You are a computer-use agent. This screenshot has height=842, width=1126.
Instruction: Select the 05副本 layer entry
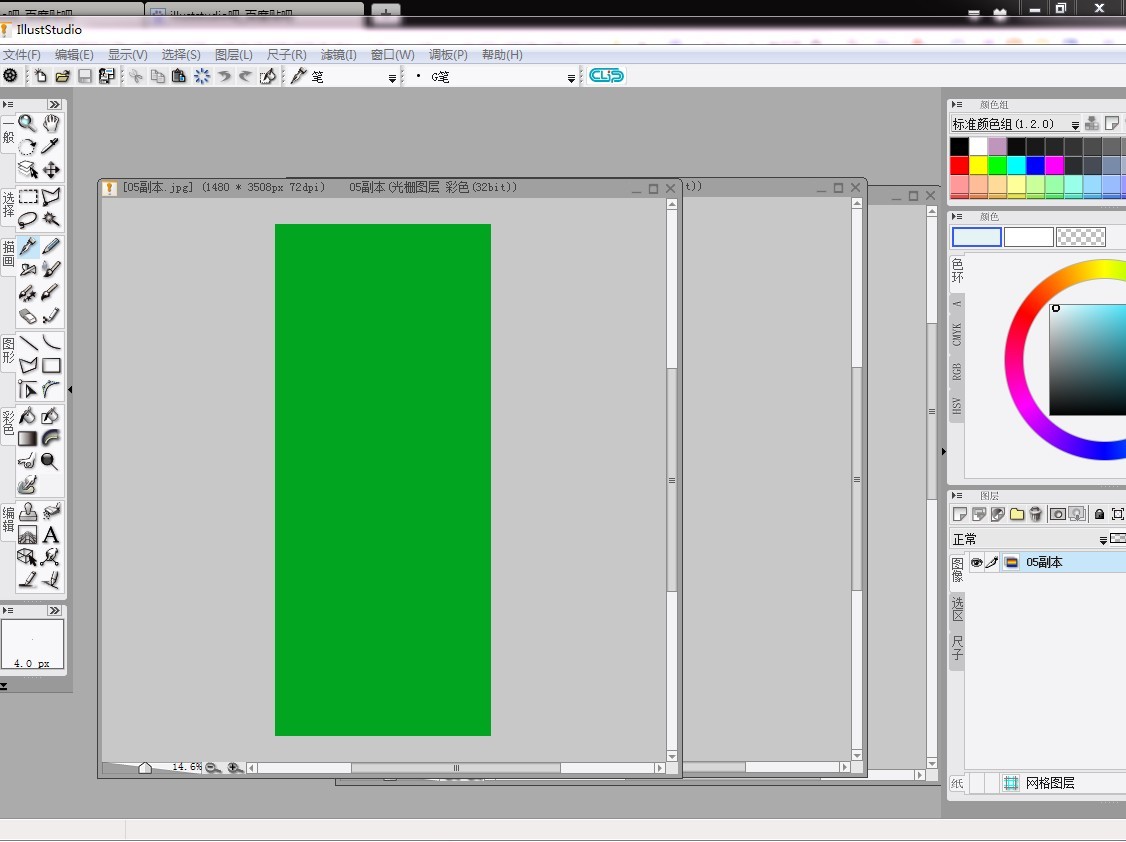tap(1045, 562)
